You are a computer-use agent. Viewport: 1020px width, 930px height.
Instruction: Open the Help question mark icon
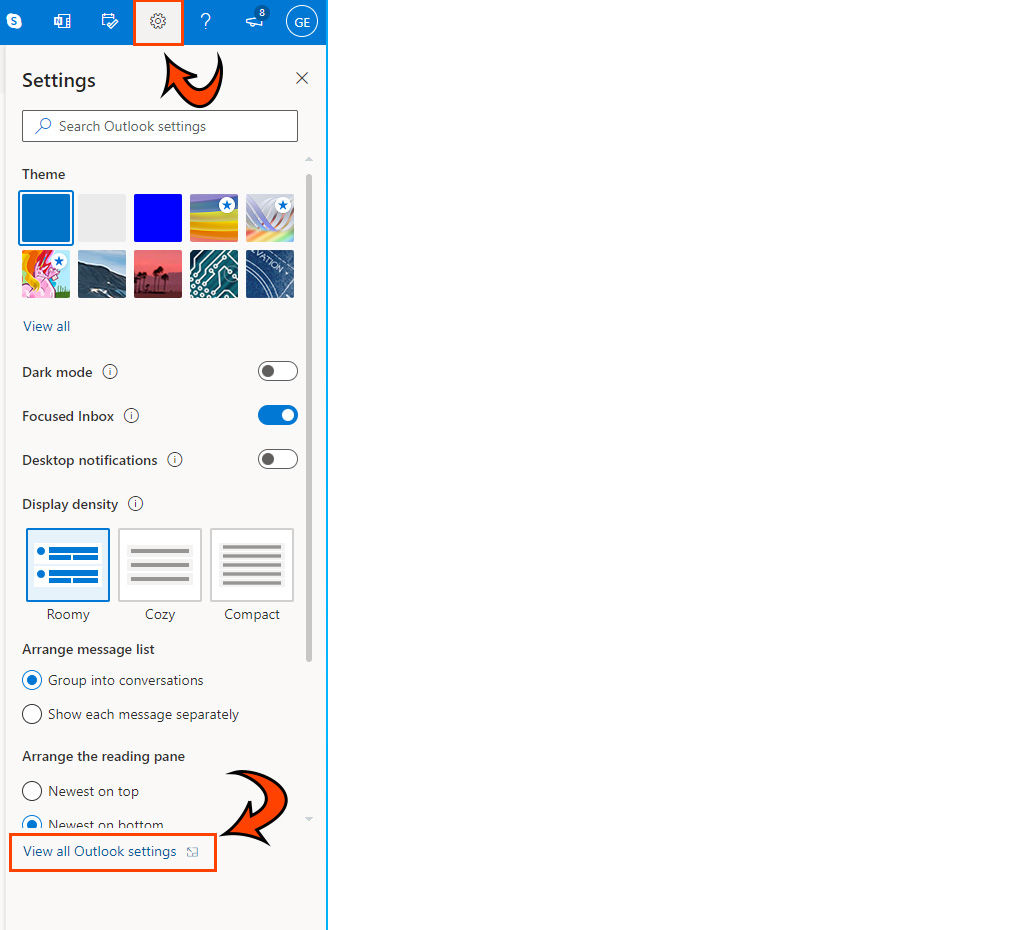[206, 21]
